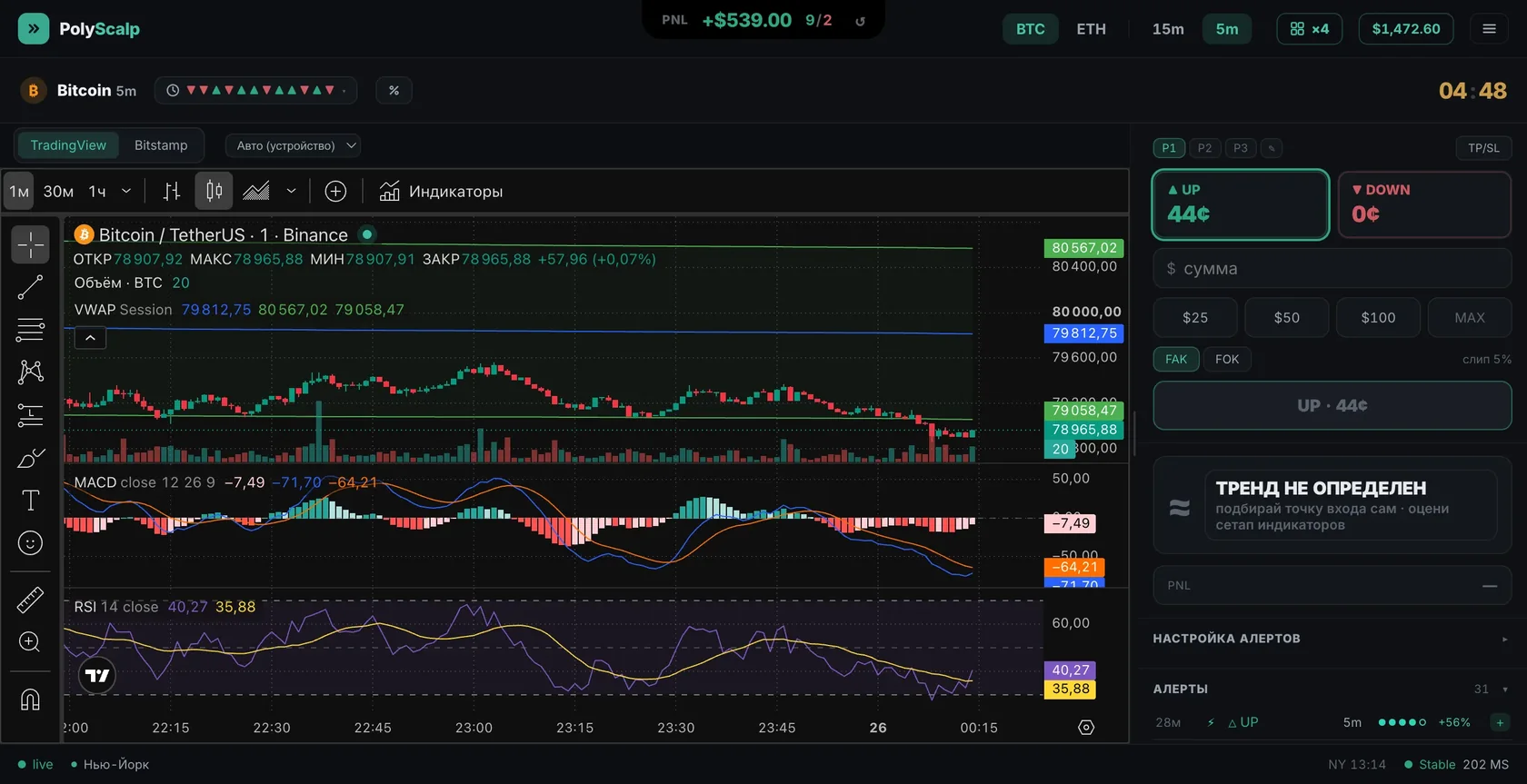Open the Fibonacci horizontal lines tool

tap(30, 330)
